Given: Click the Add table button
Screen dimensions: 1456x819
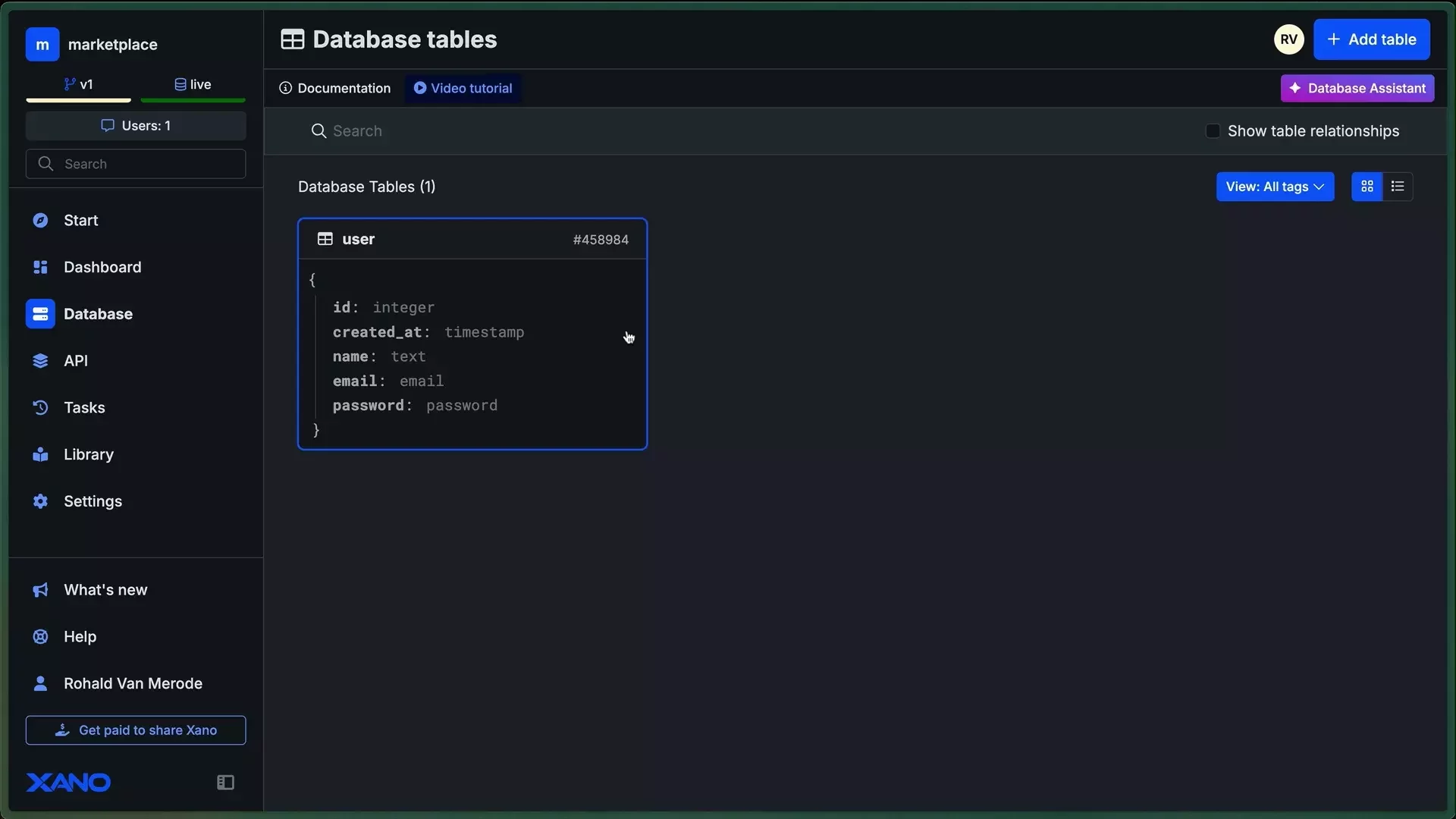Looking at the screenshot, I should click(x=1372, y=39).
